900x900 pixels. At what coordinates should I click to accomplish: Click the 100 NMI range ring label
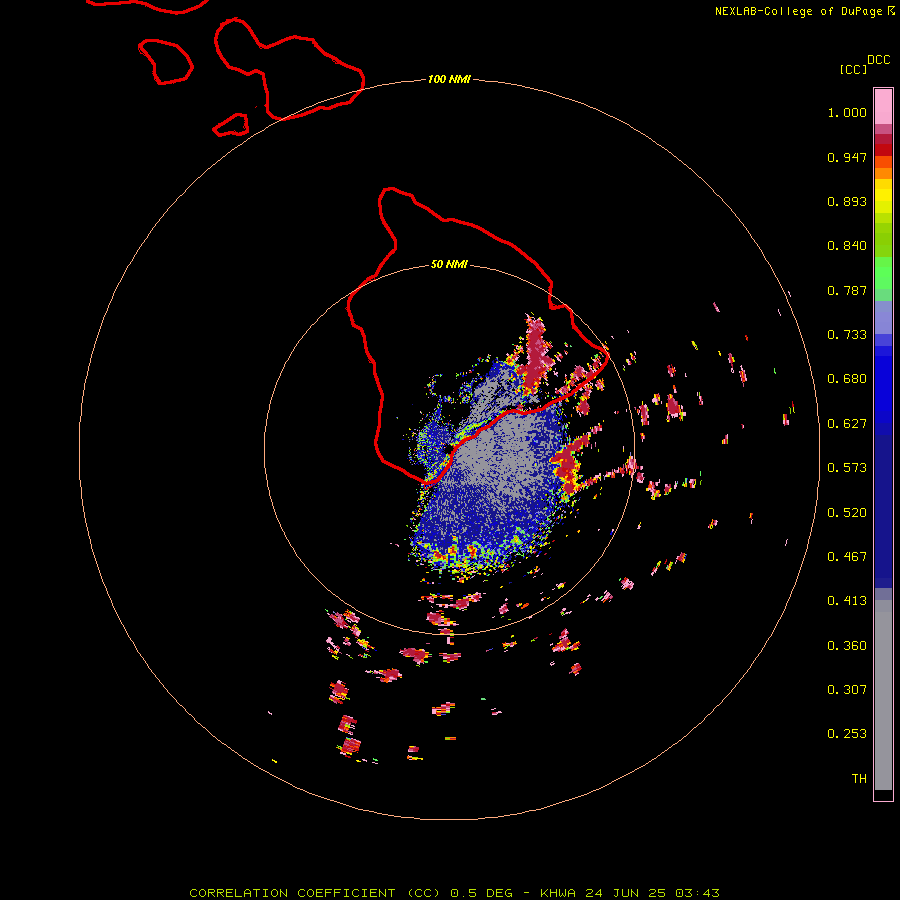tap(449, 79)
